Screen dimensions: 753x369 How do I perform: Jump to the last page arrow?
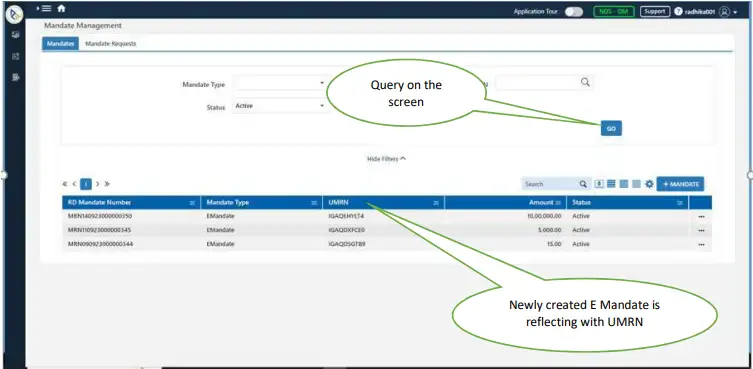coord(107,184)
